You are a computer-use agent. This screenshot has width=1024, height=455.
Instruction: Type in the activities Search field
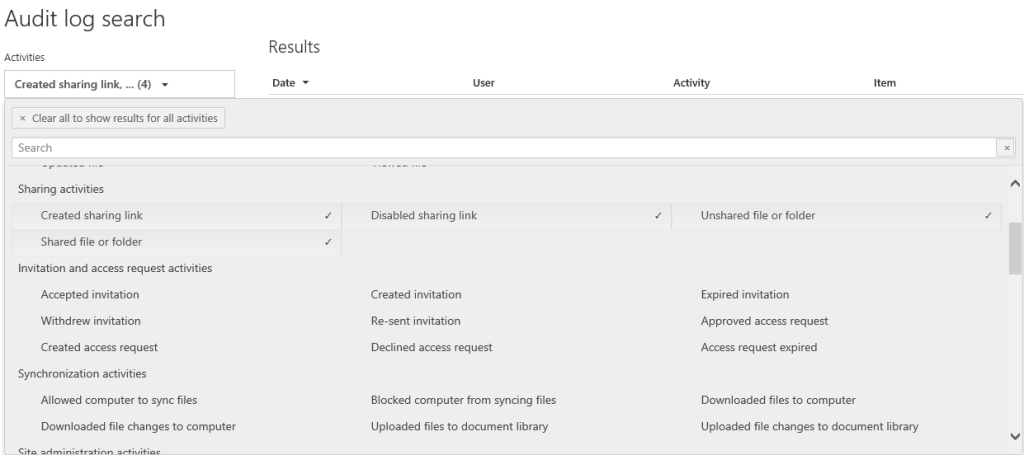tap(500, 148)
